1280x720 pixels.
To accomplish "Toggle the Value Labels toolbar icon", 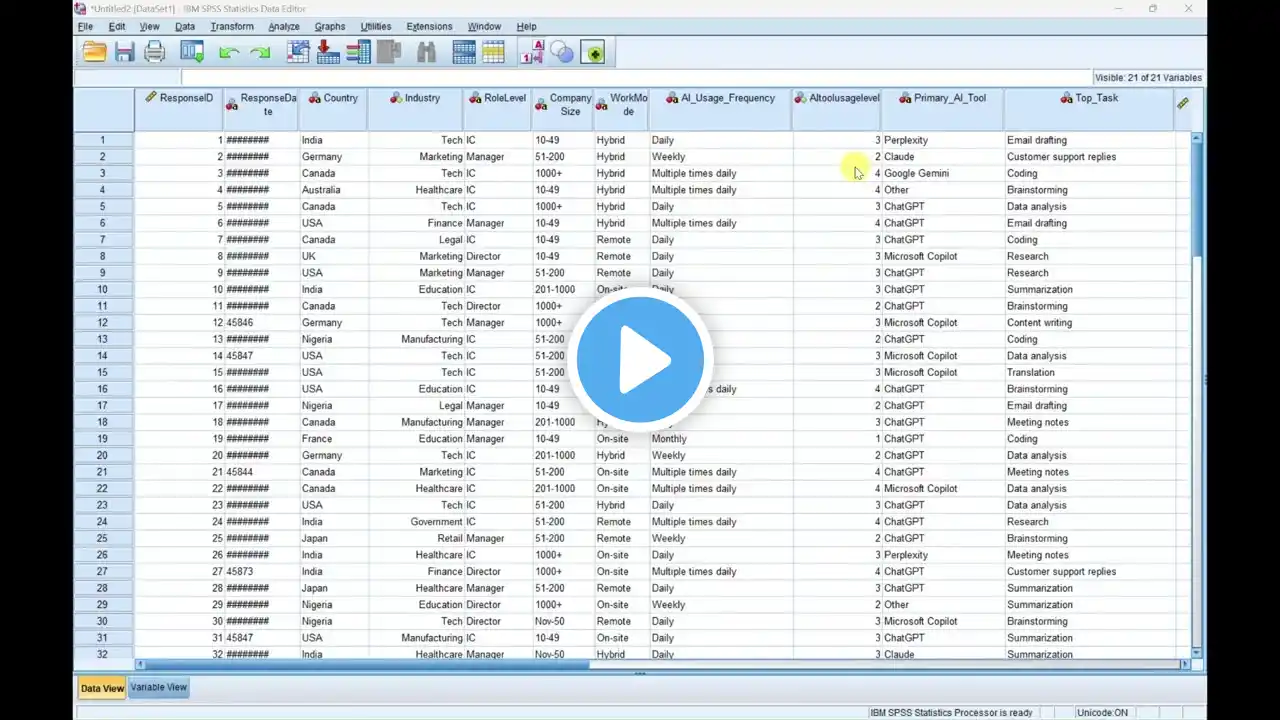I will click(x=531, y=52).
